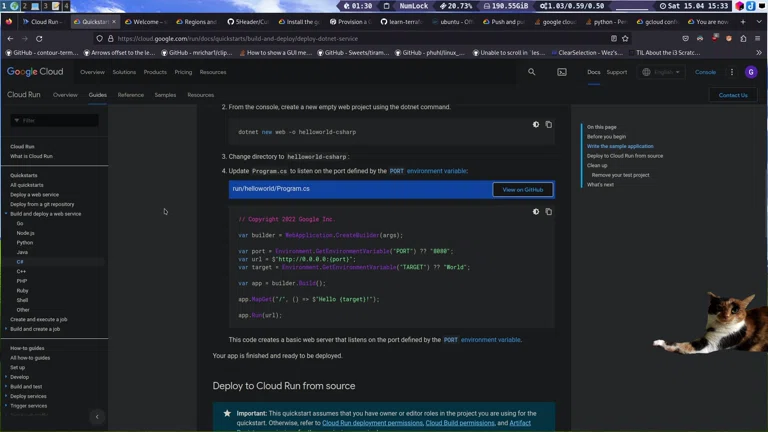This screenshot has width=768, height=432.
Task: Show tracking protection shield in address bar
Action: tap(99, 38)
